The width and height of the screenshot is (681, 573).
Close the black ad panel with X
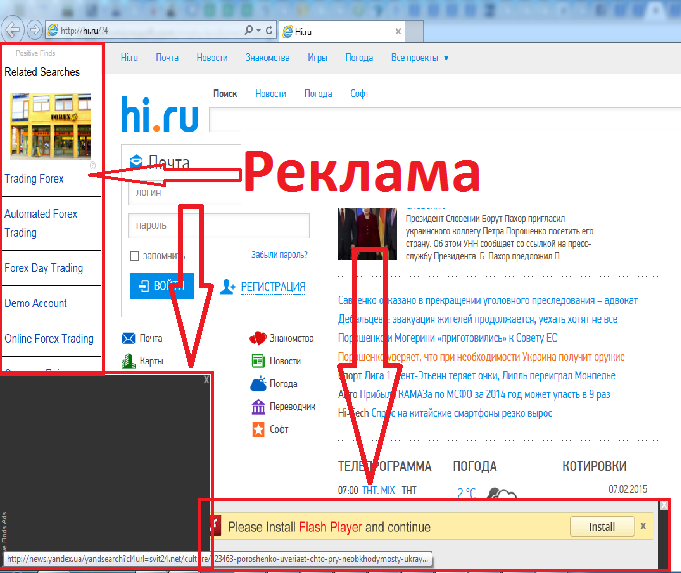tap(206, 380)
